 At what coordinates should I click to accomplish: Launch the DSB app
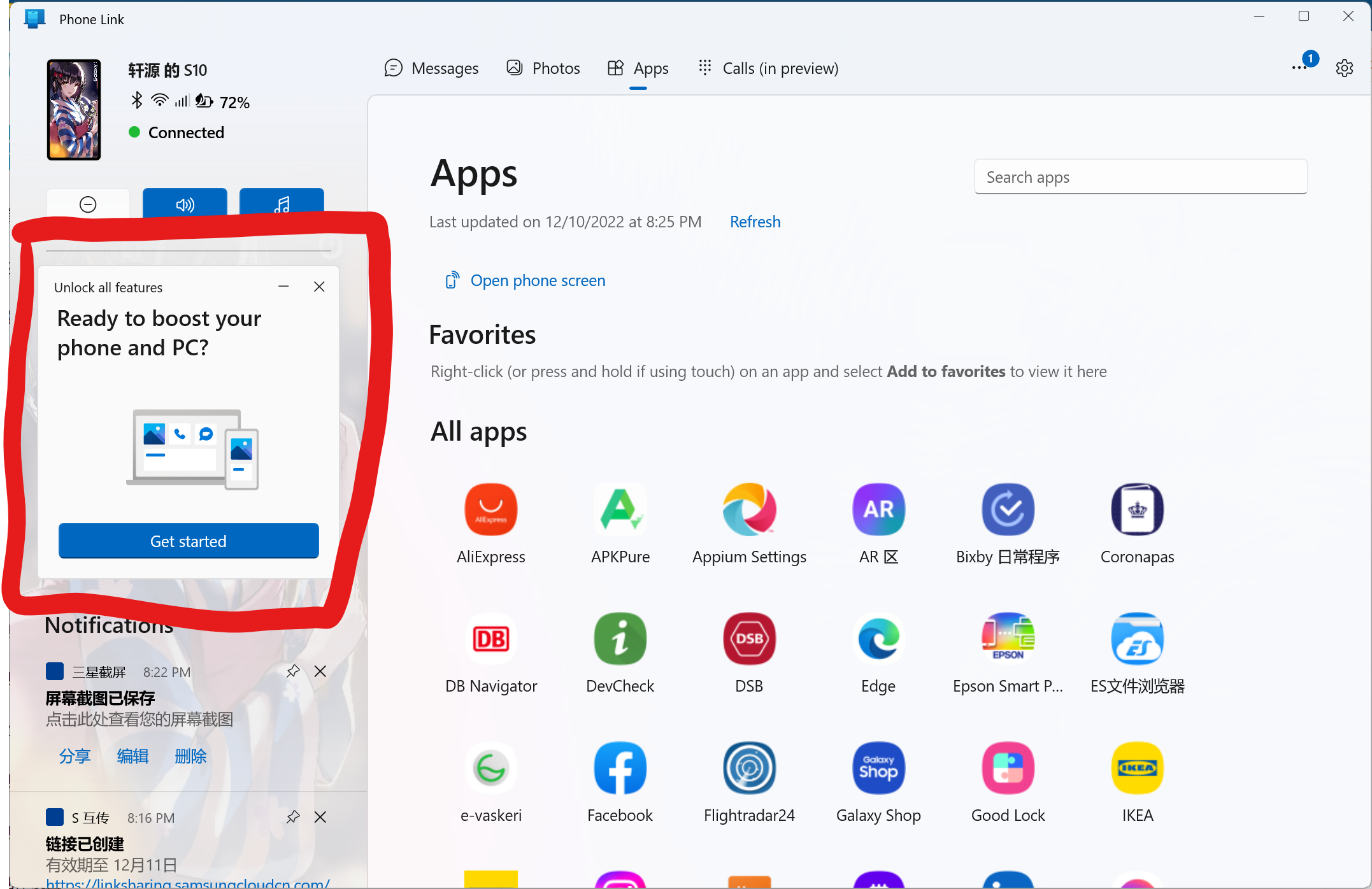[749, 639]
